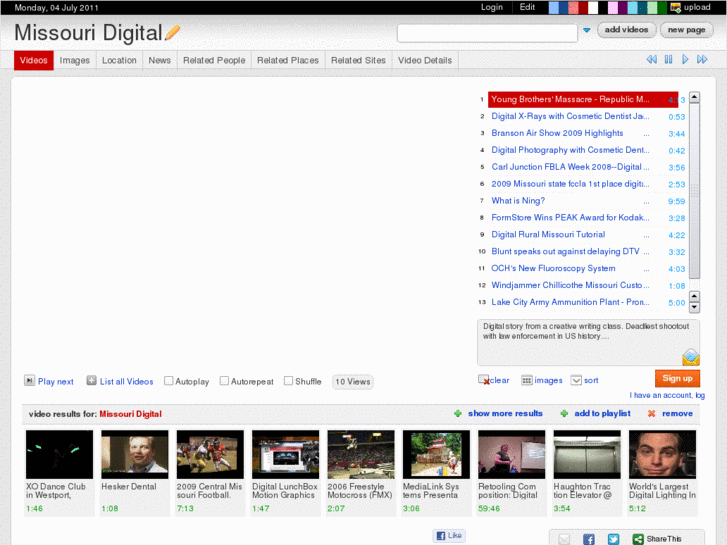The image size is (727, 545).
Task: Enable the Autoplay checkbox
Action: coord(169,381)
